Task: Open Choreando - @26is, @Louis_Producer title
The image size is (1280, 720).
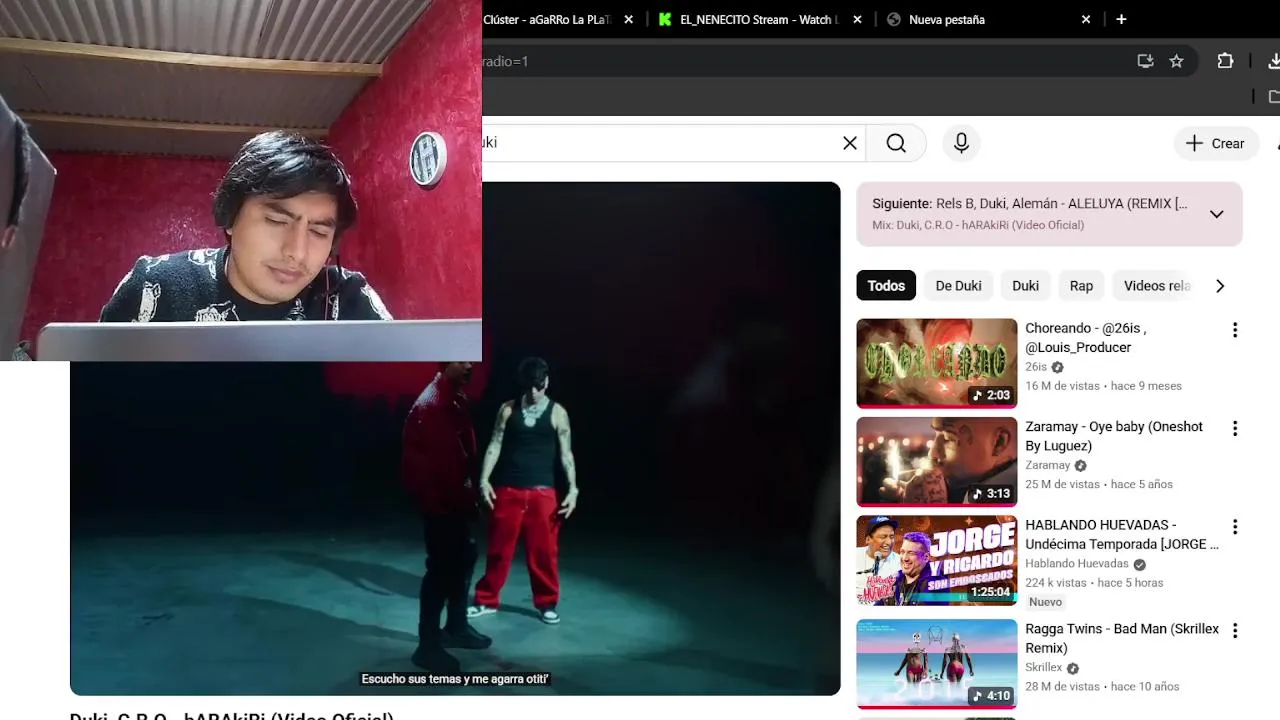Action: pos(1086,338)
